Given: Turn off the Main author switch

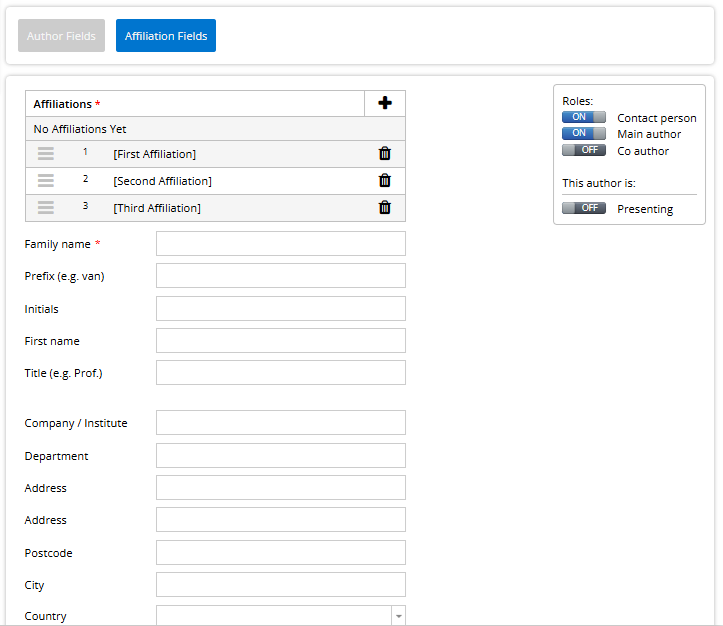Looking at the screenshot, I should coord(583,133).
